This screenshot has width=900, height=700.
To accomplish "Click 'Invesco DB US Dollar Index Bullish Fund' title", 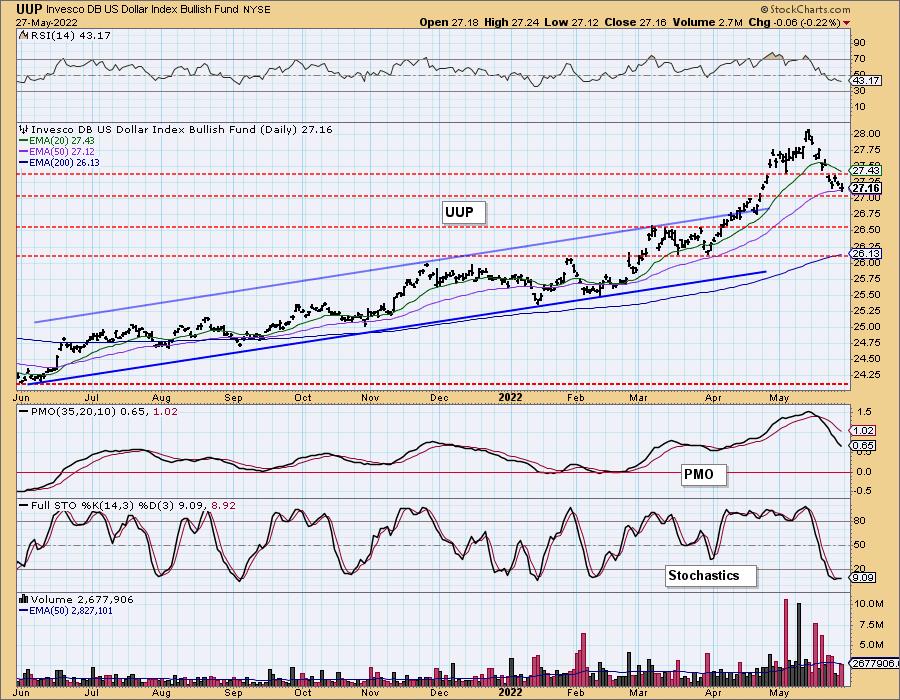I will pyautogui.click(x=140, y=10).
